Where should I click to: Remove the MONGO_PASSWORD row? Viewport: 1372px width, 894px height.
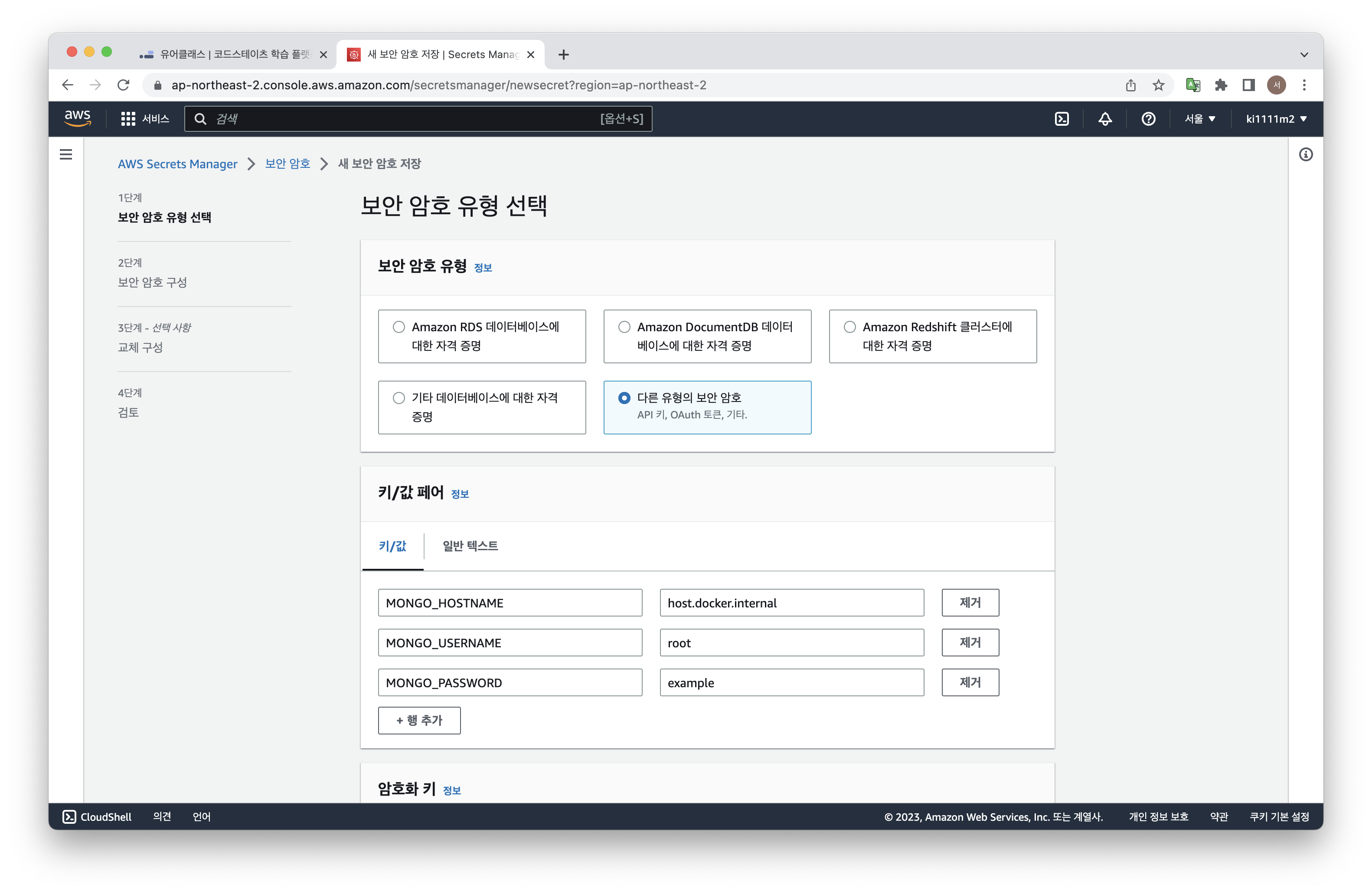point(970,682)
